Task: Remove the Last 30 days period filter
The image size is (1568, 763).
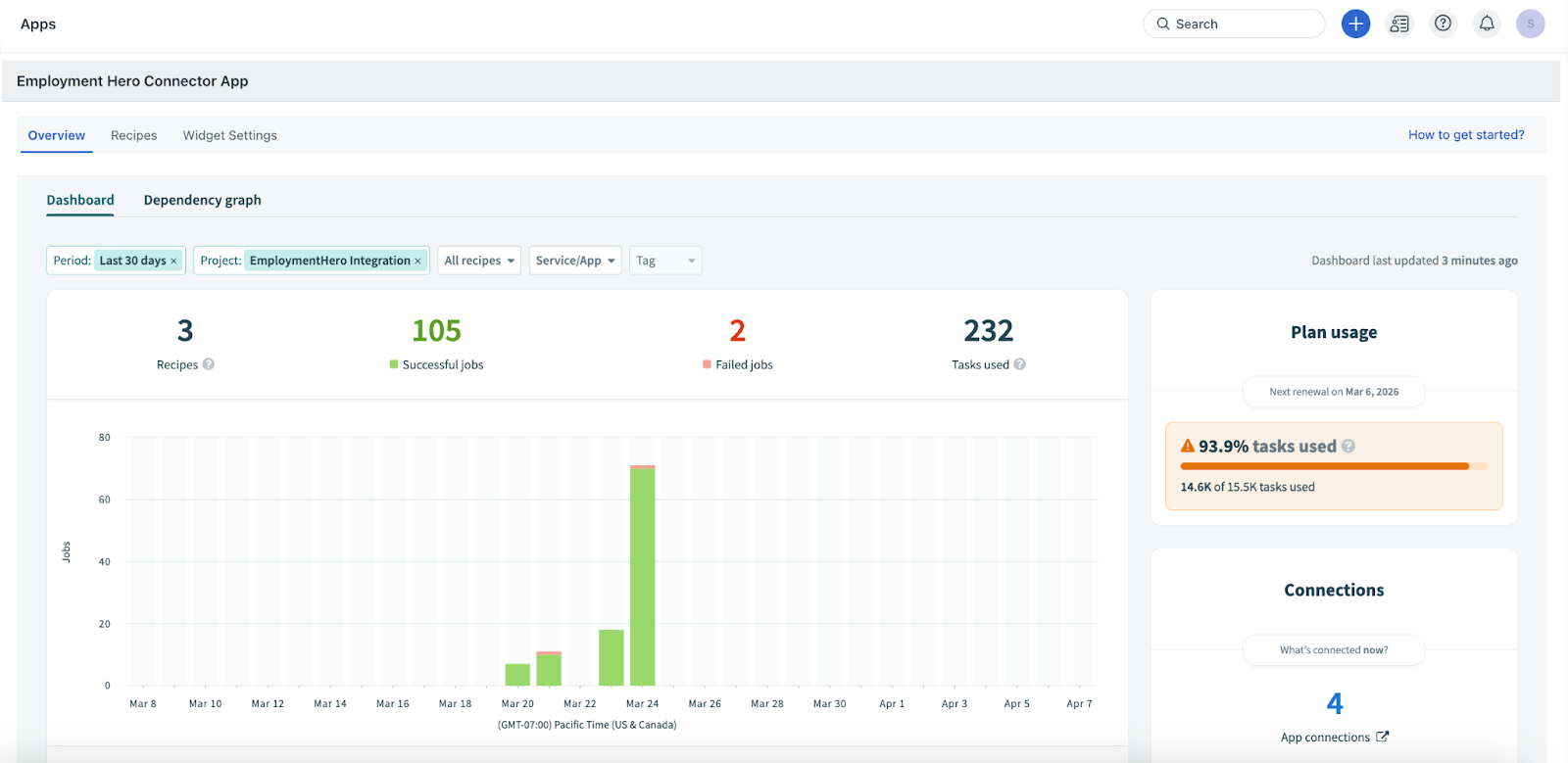Action: pos(173,262)
